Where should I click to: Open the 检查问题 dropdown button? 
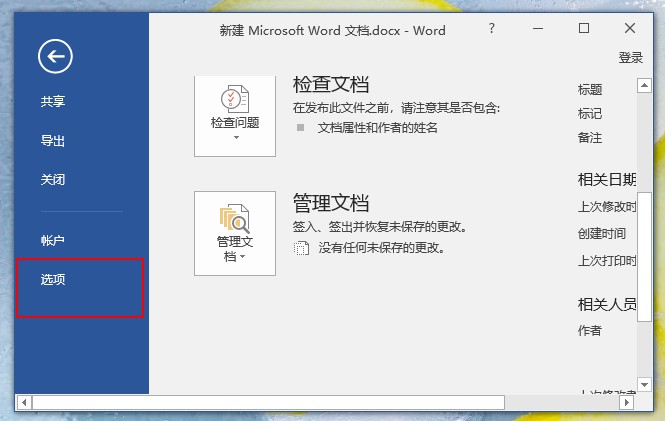pyautogui.click(x=235, y=116)
